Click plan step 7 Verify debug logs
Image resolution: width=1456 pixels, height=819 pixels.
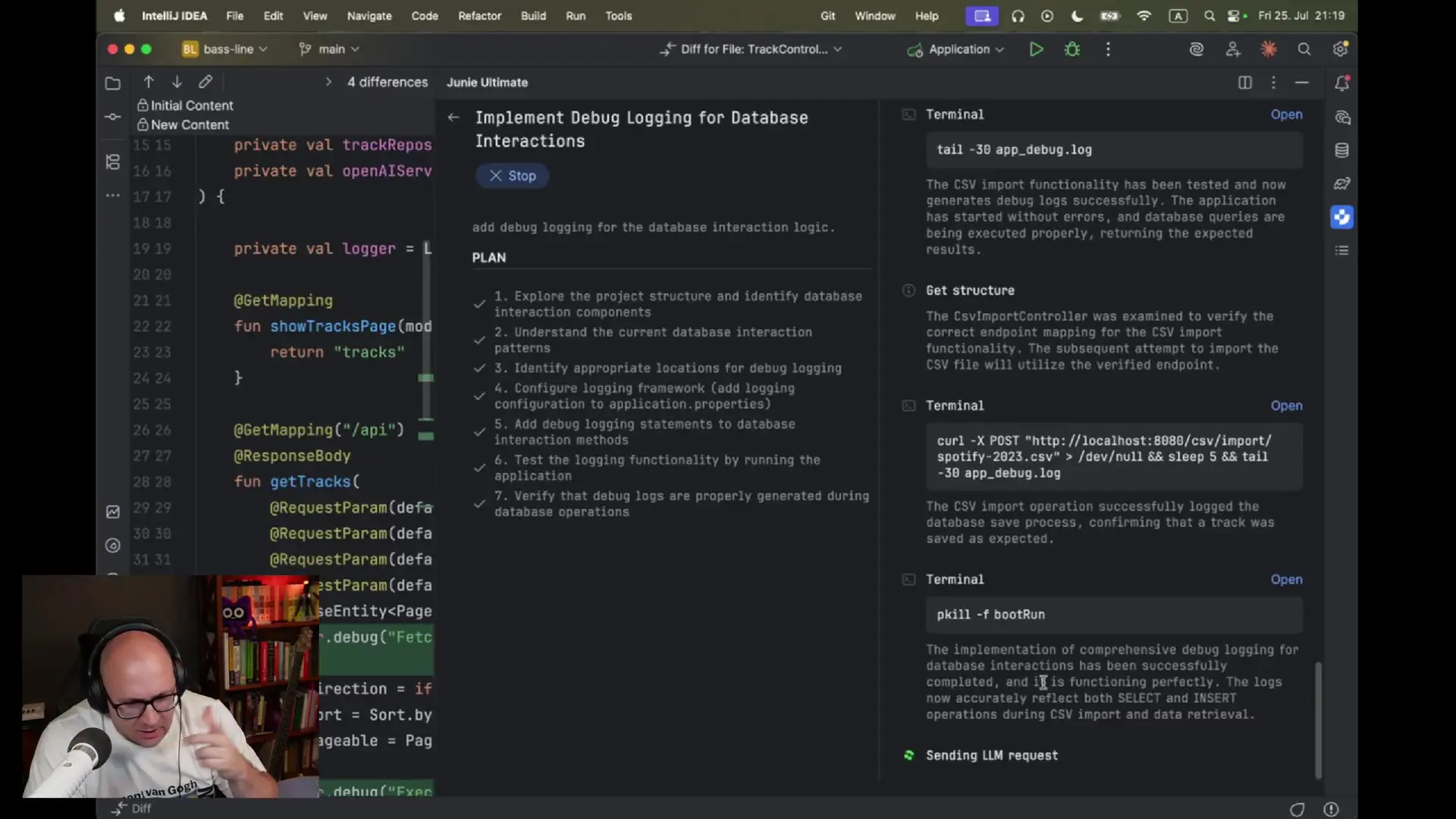click(x=682, y=504)
